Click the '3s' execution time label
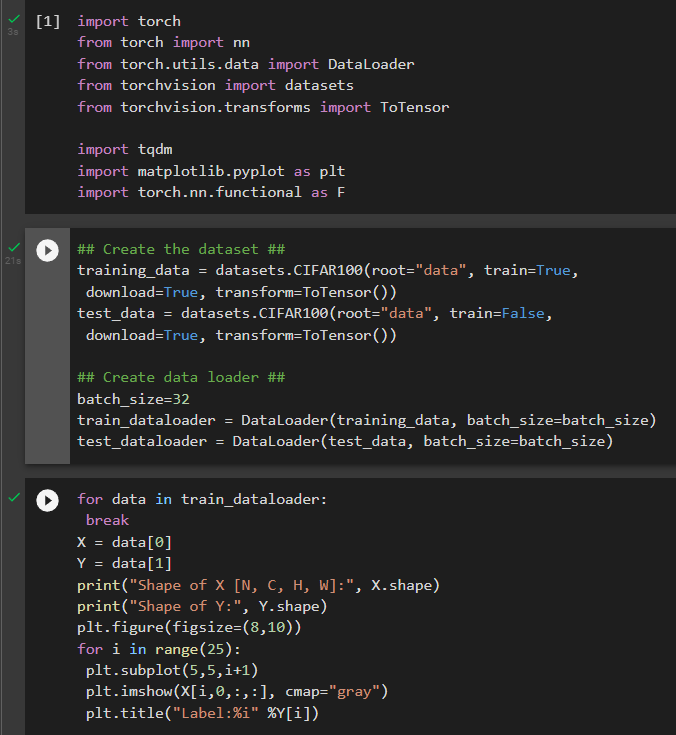The width and height of the screenshot is (676, 735). click(x=13, y=32)
